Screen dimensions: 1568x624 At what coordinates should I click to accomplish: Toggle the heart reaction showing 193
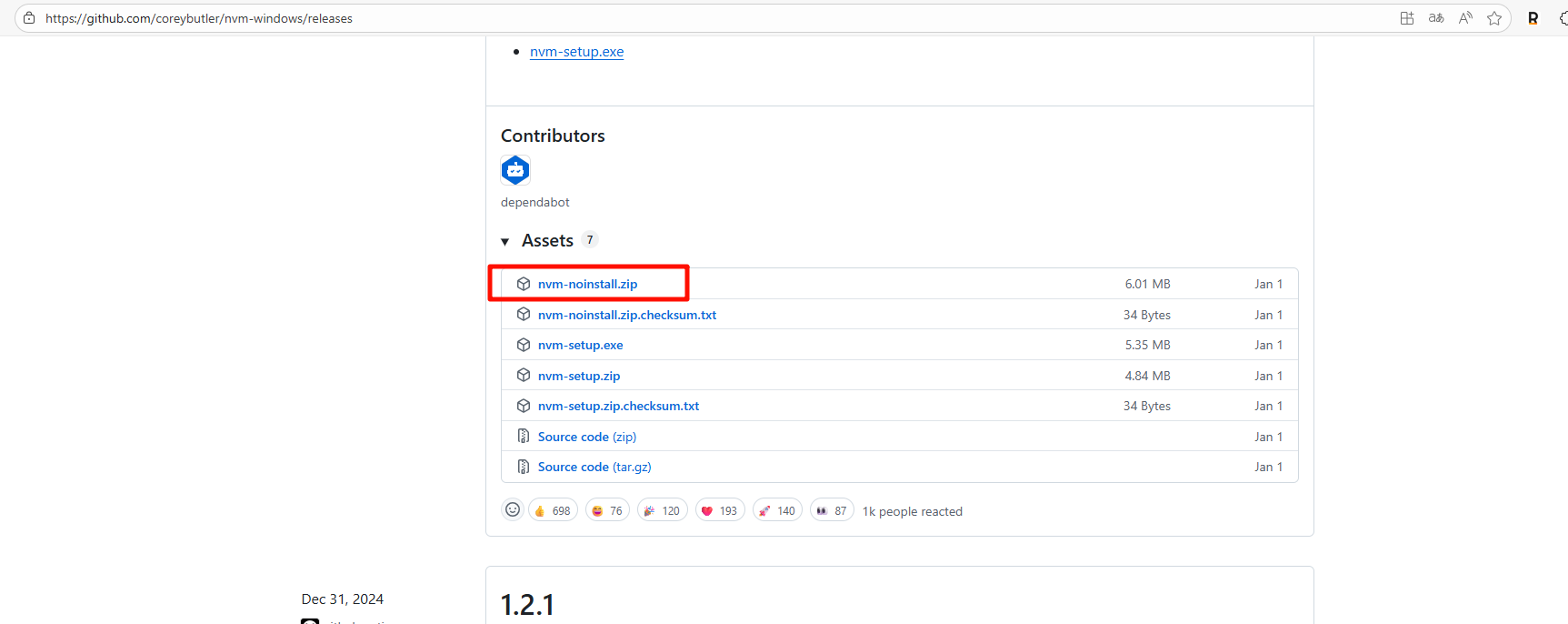(719, 510)
